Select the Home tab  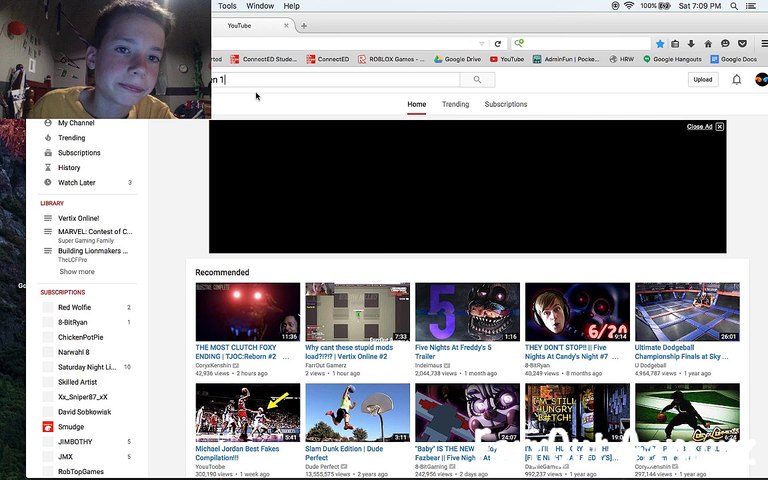point(417,104)
